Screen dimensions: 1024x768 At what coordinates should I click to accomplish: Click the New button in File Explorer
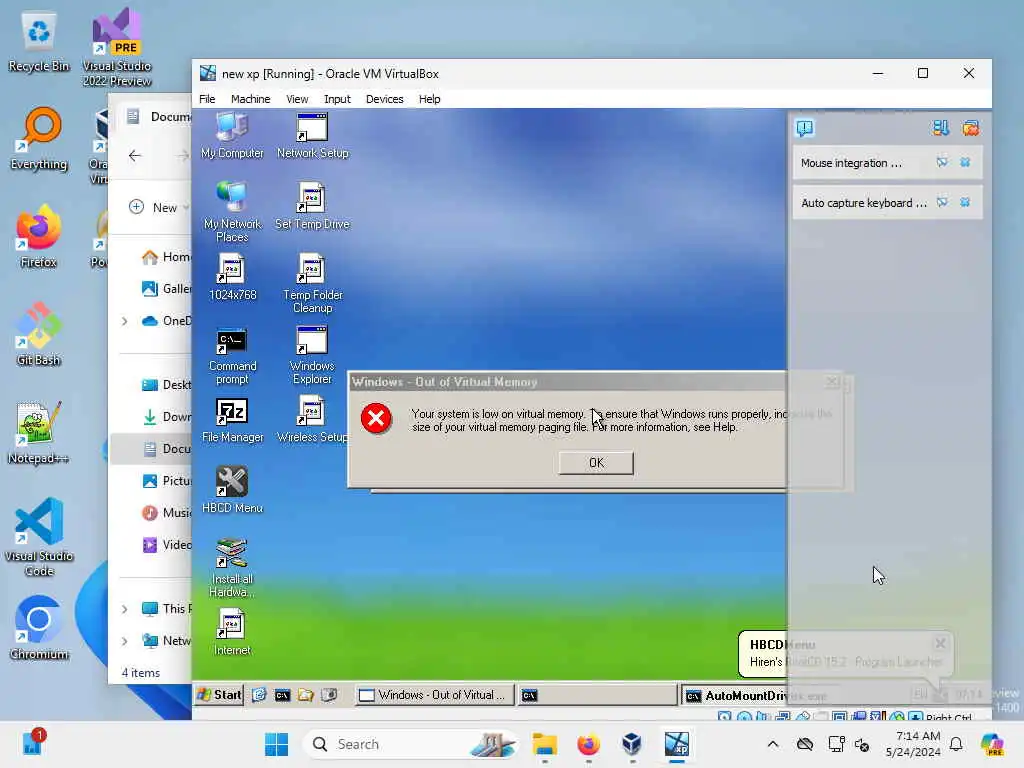point(157,208)
